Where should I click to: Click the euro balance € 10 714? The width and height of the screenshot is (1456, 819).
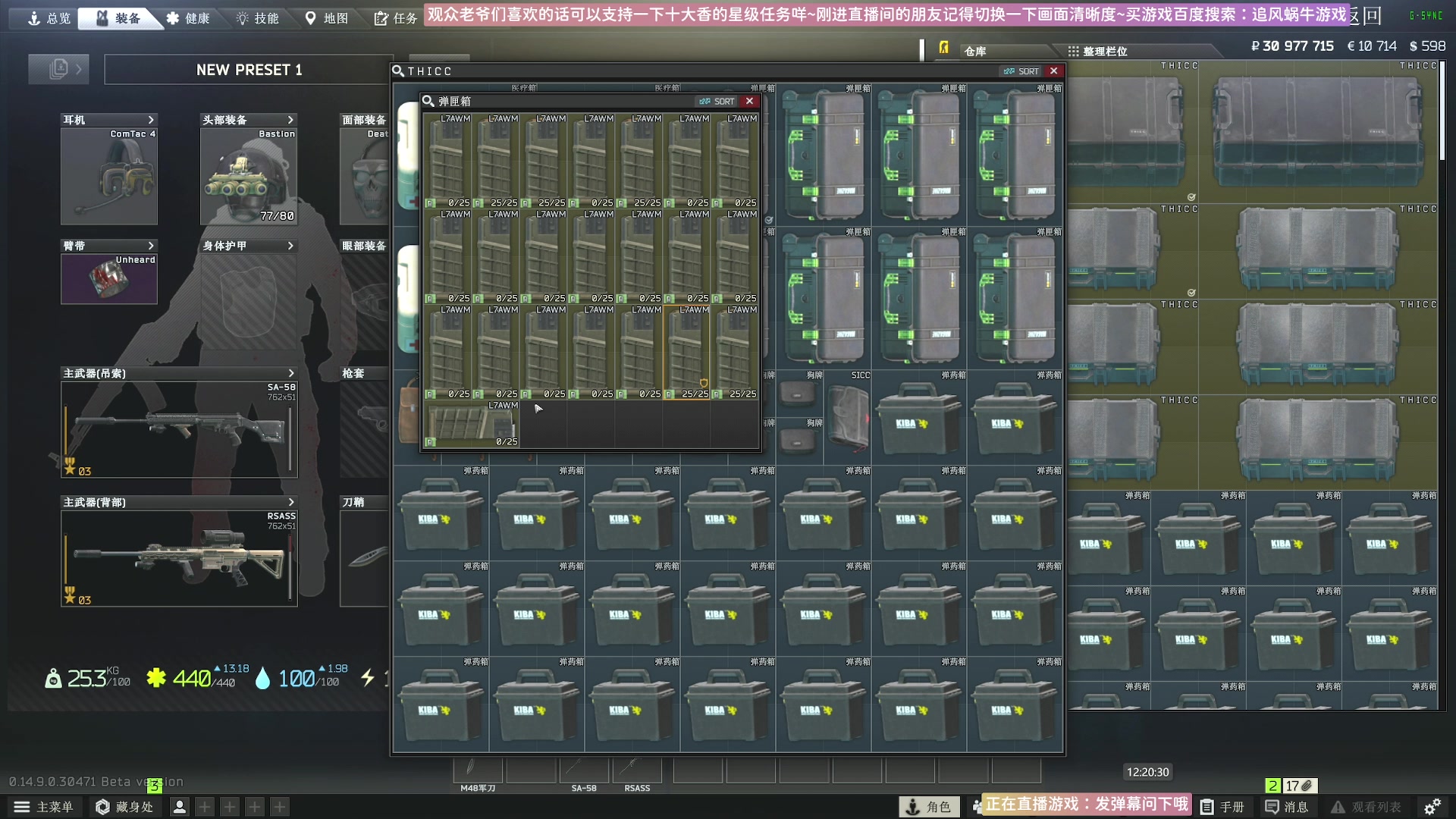coord(1372,46)
